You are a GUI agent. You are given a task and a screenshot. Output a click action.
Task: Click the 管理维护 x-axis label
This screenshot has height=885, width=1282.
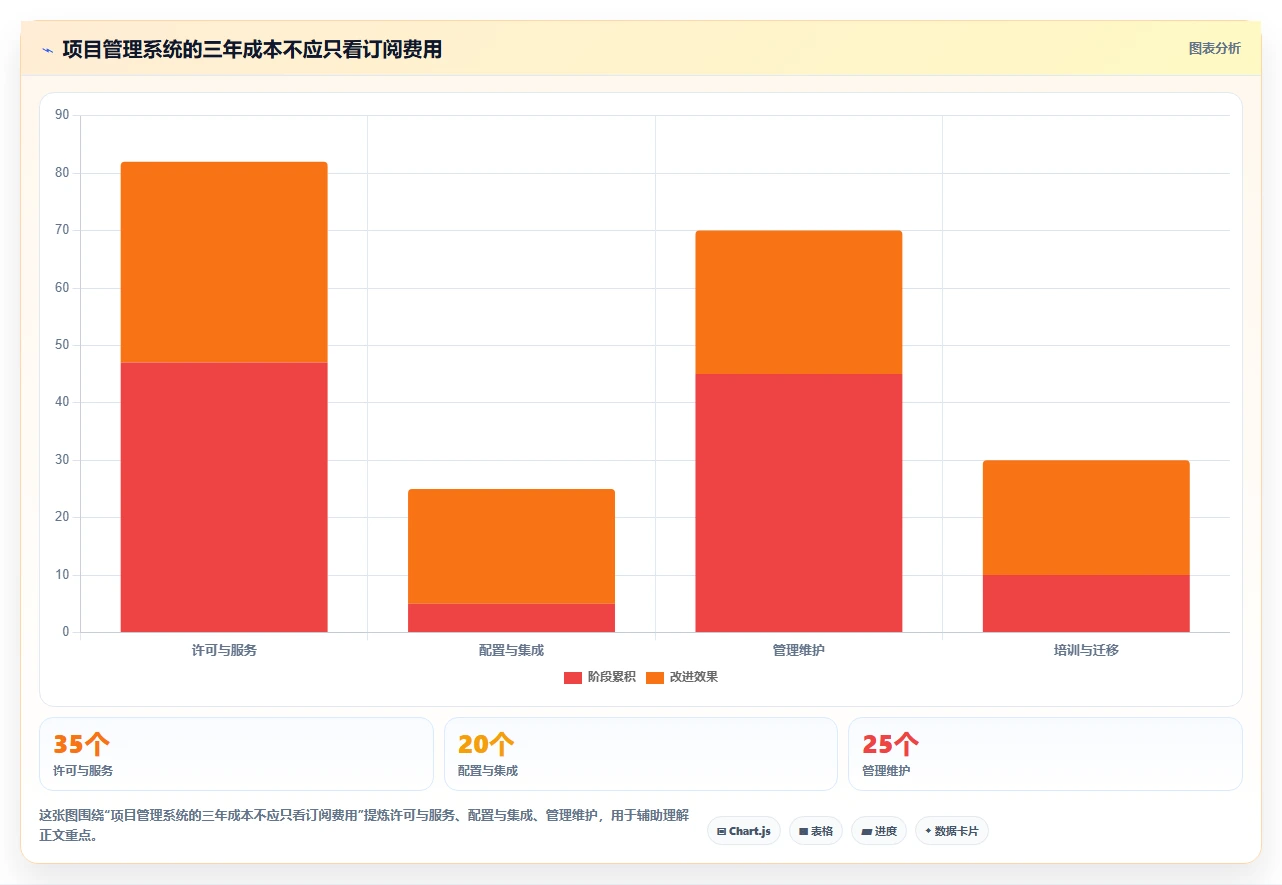799,650
